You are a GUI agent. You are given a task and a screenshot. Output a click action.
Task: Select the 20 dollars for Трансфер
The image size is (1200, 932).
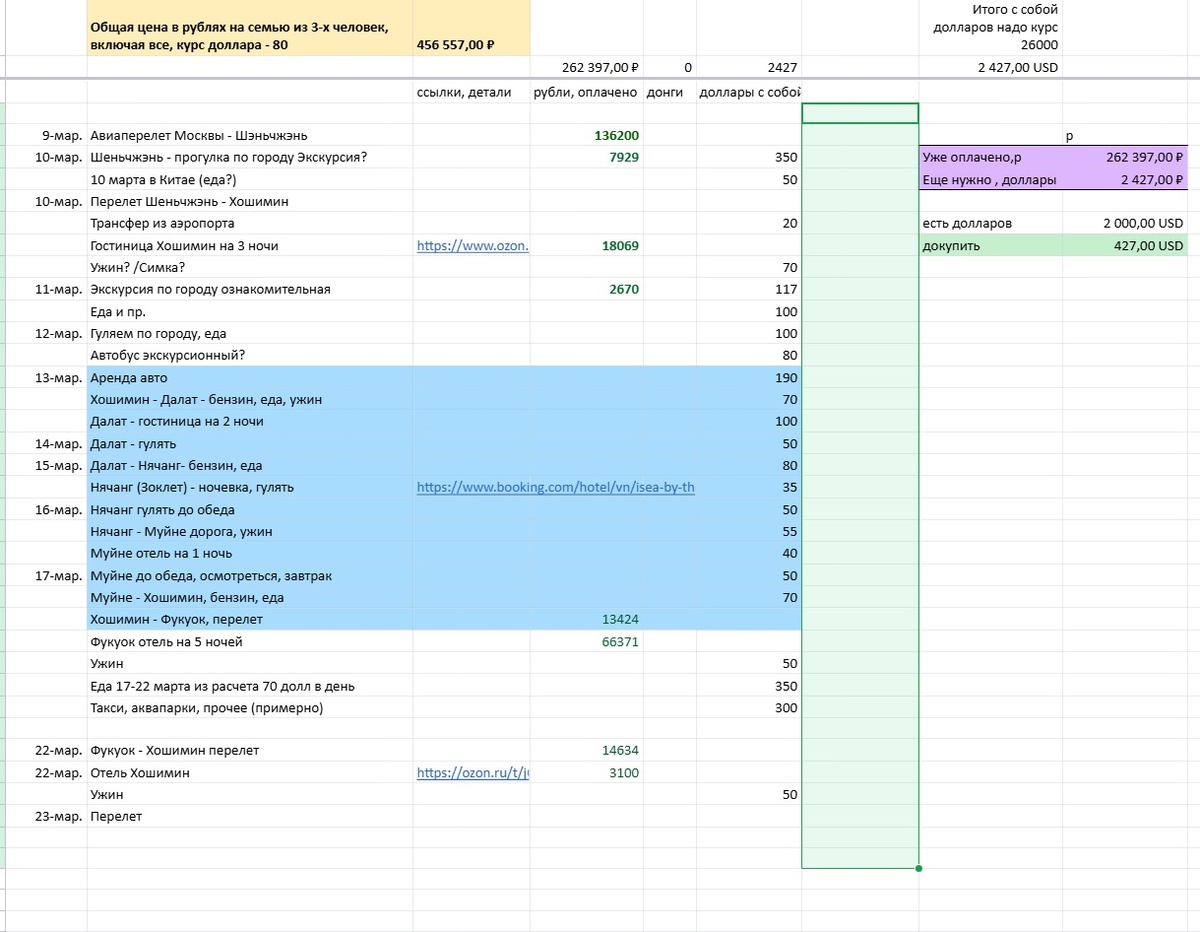coord(750,224)
